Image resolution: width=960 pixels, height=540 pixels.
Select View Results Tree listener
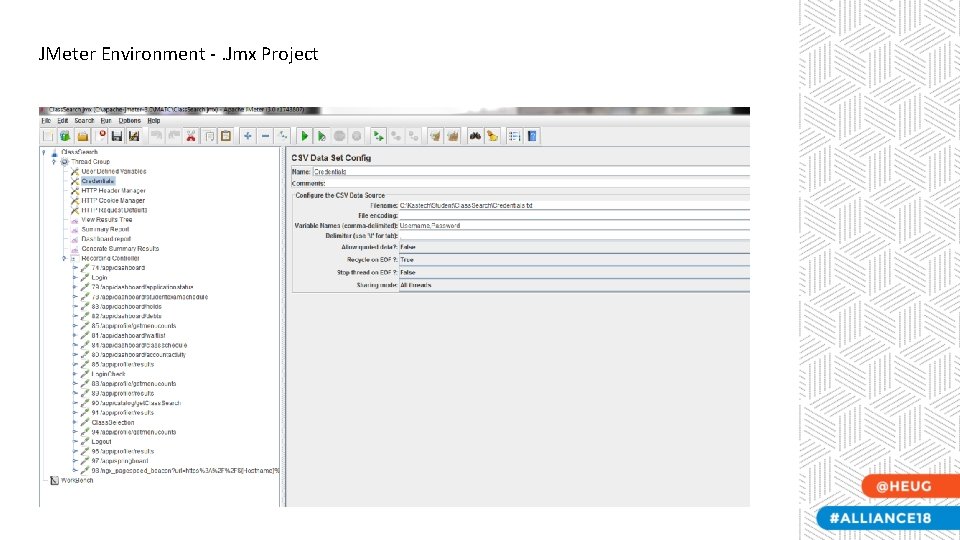tap(107, 220)
